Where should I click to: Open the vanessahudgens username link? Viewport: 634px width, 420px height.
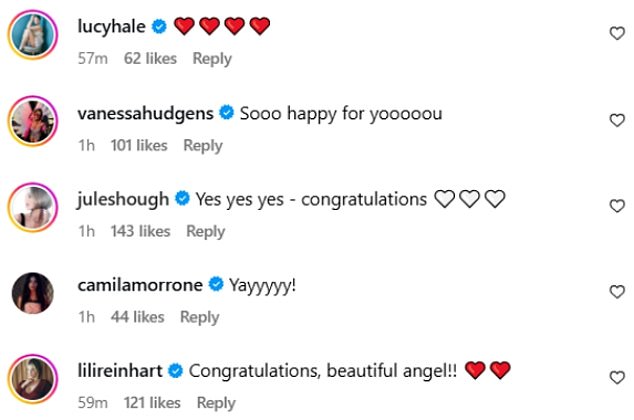point(145,114)
